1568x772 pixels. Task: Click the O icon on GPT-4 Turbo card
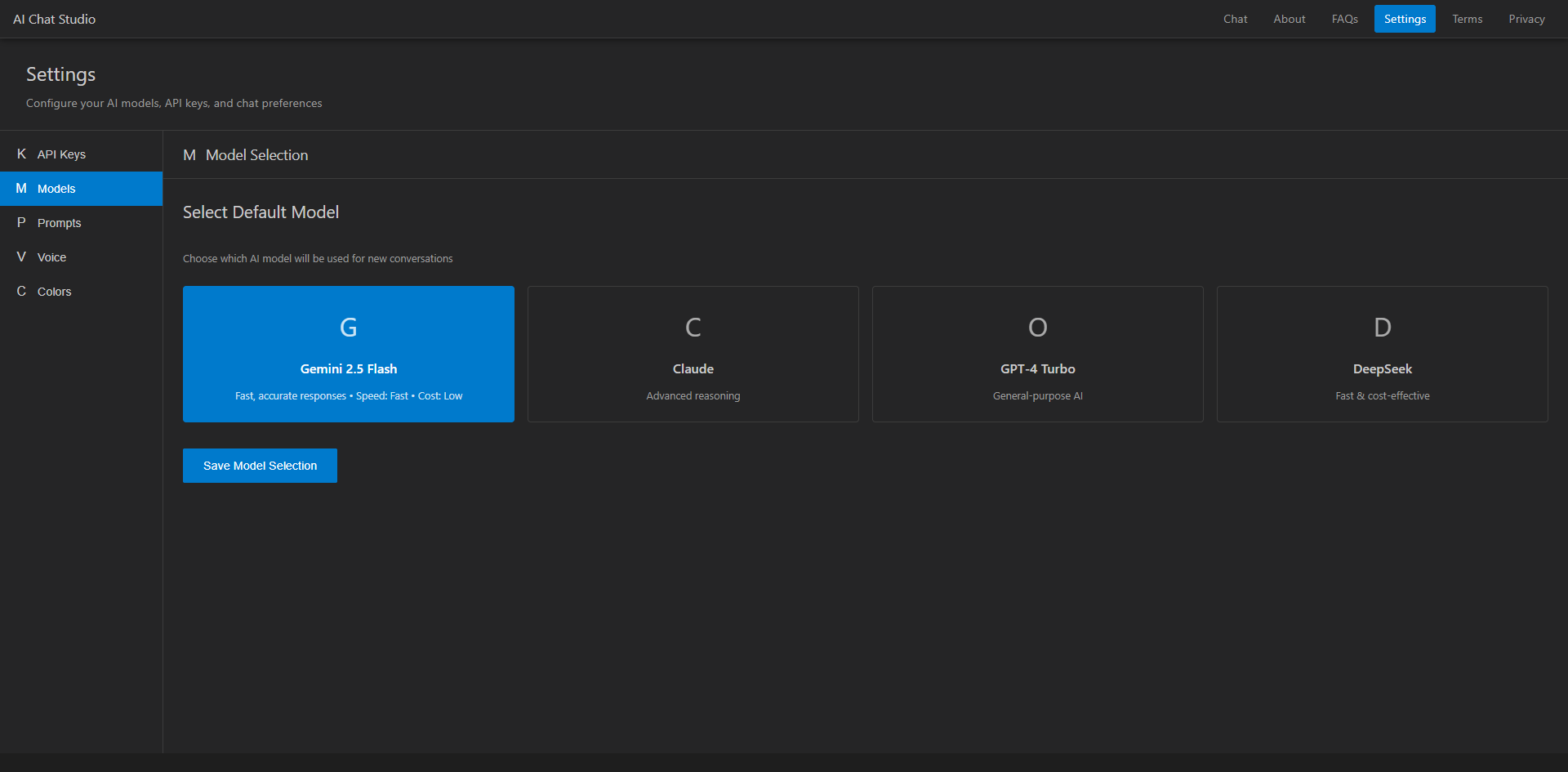(1037, 327)
